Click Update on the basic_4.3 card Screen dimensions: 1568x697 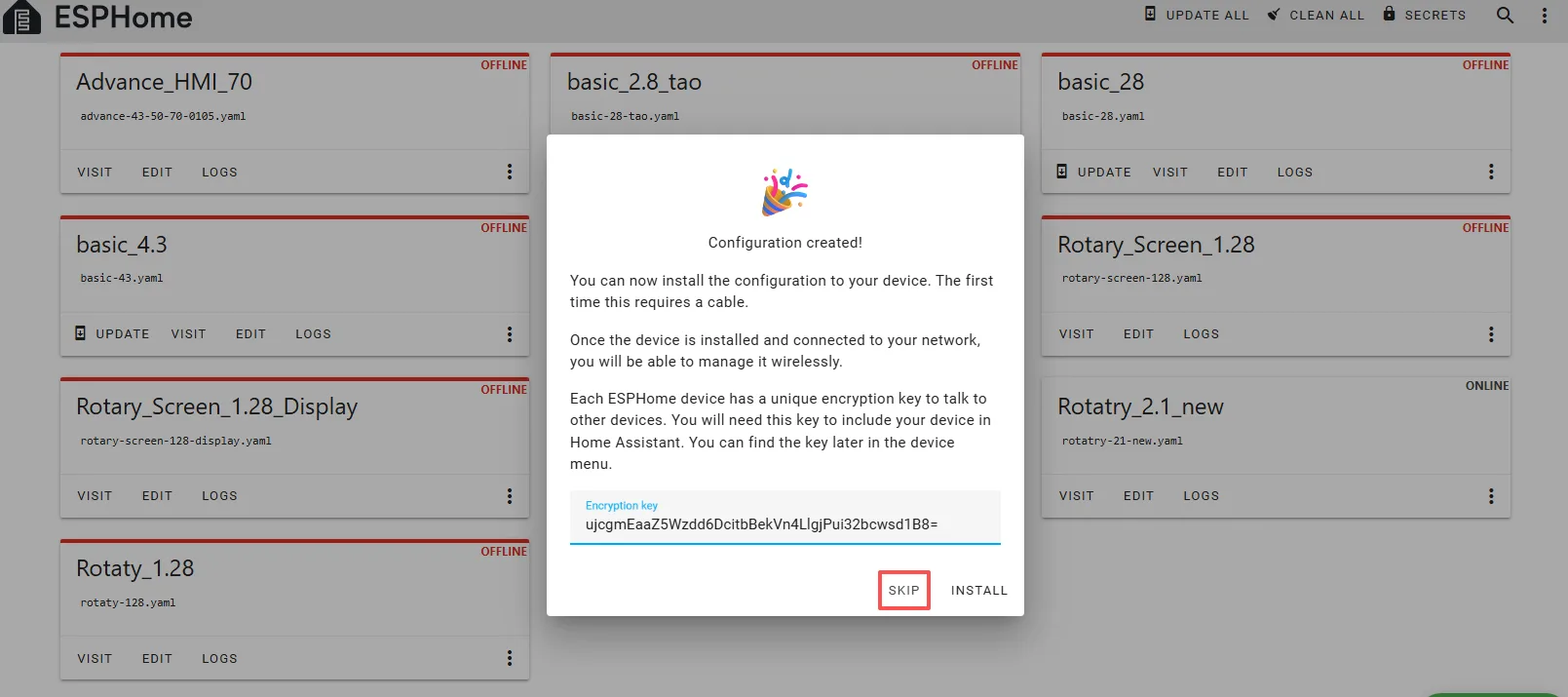[x=112, y=333]
